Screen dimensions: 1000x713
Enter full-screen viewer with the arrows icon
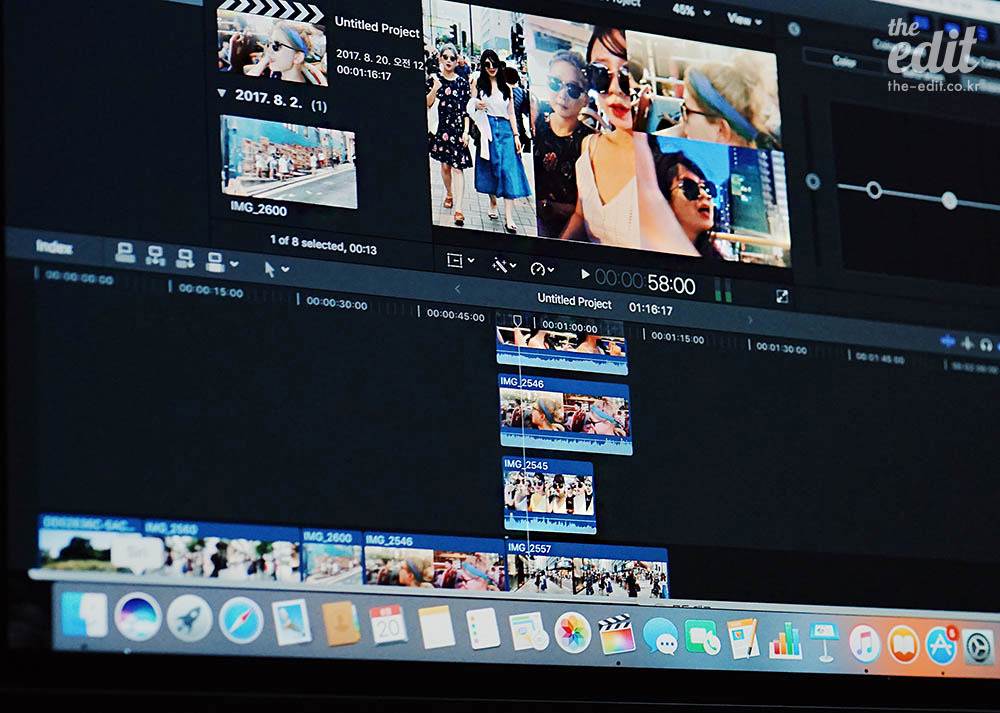(x=782, y=296)
